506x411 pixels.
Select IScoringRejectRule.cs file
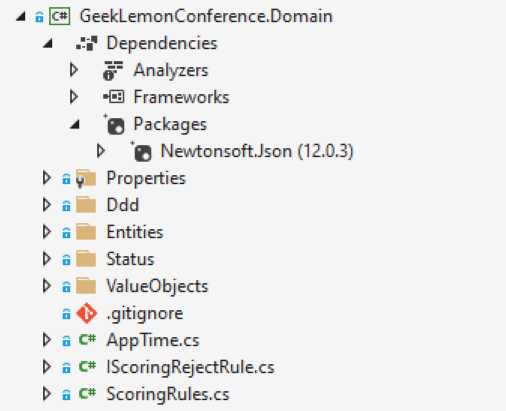point(190,367)
